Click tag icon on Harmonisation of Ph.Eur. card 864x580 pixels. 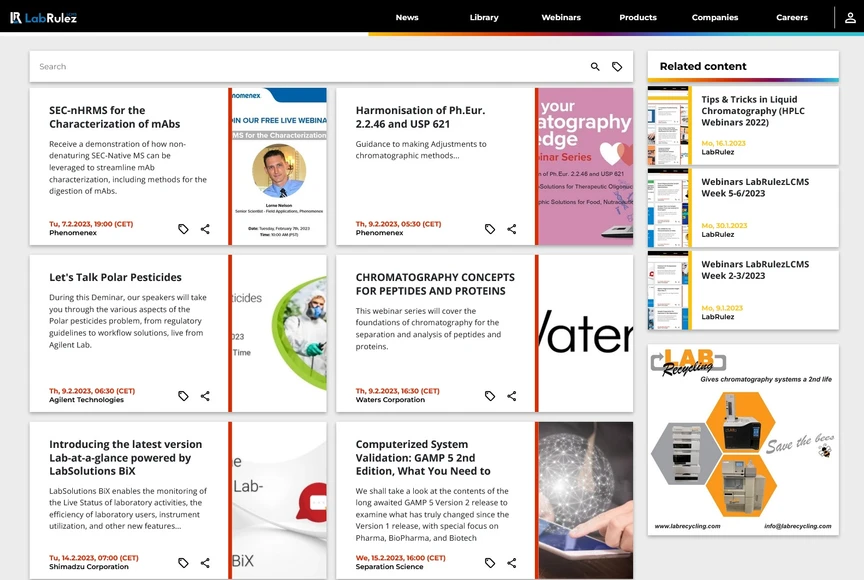pyautogui.click(x=490, y=229)
